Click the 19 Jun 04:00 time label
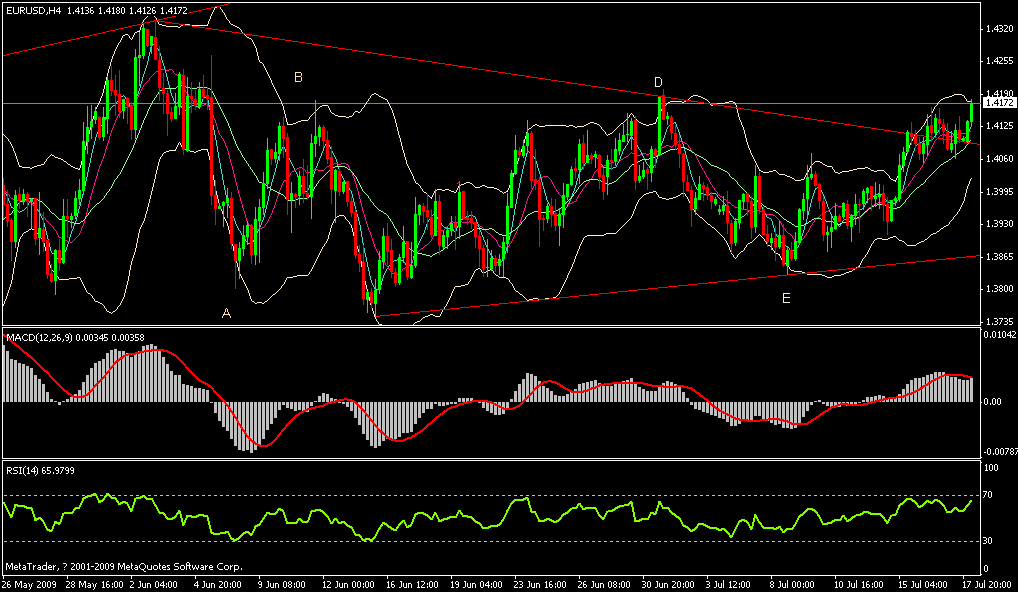1018x592 pixels. 477,585
